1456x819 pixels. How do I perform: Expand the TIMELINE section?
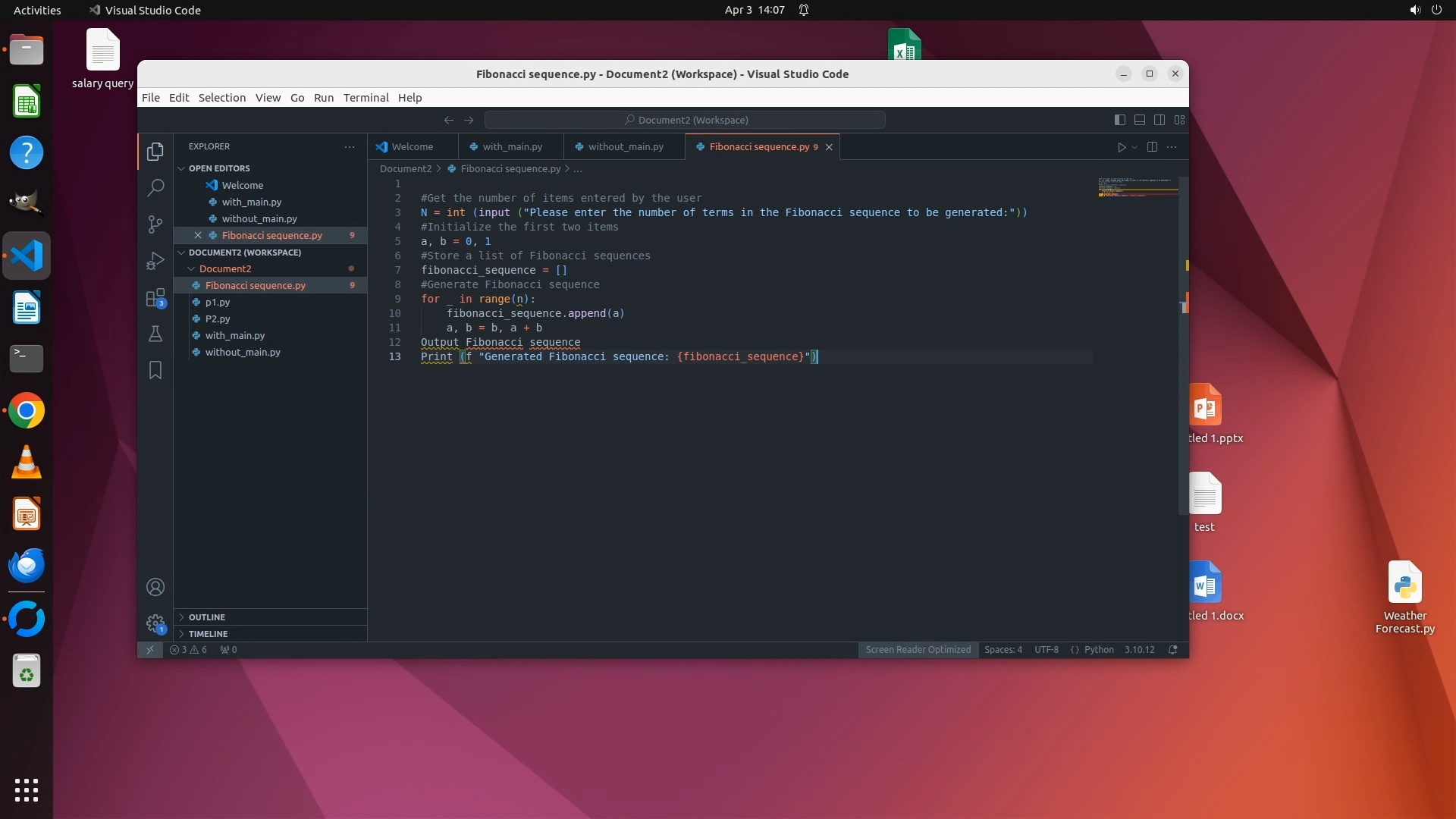tap(208, 634)
